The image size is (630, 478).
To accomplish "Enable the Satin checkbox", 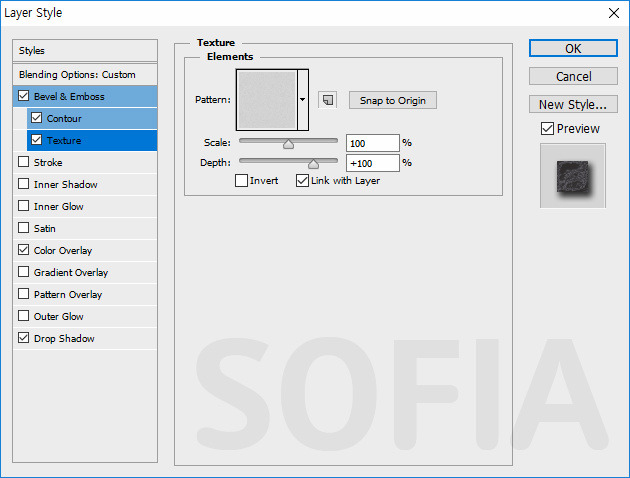I will 24,228.
